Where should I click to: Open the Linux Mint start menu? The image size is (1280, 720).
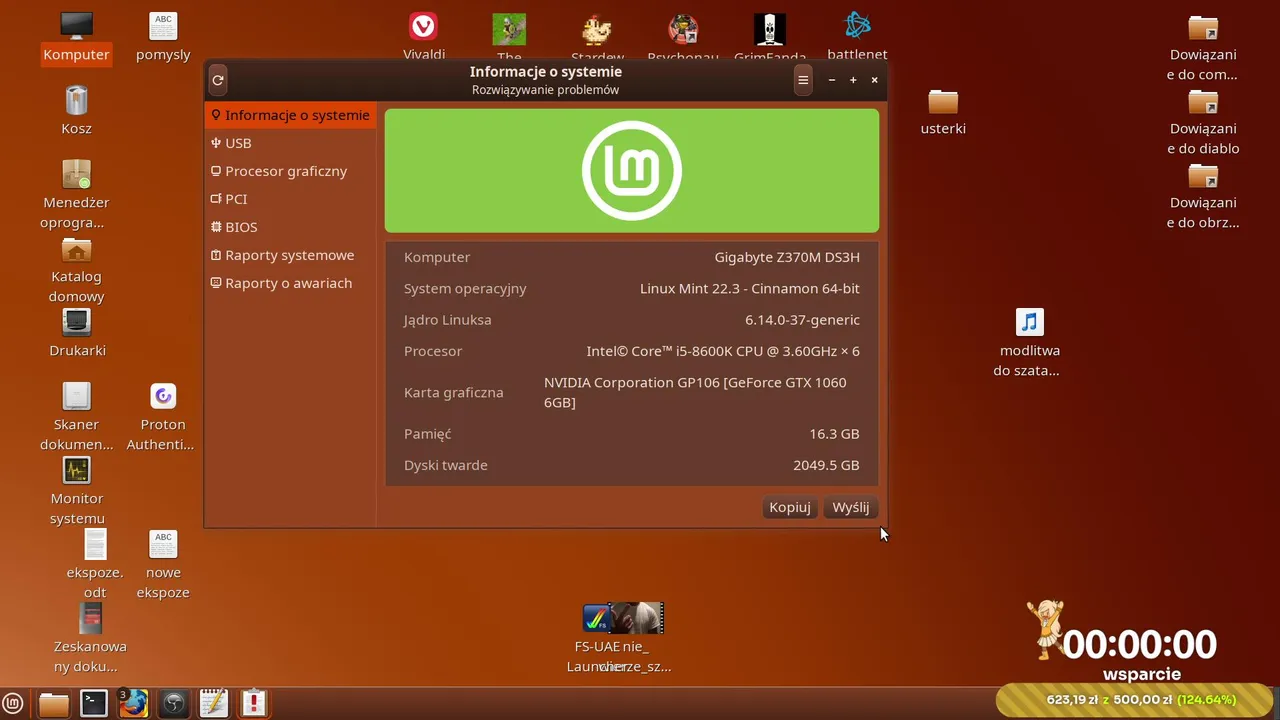click(x=13, y=703)
